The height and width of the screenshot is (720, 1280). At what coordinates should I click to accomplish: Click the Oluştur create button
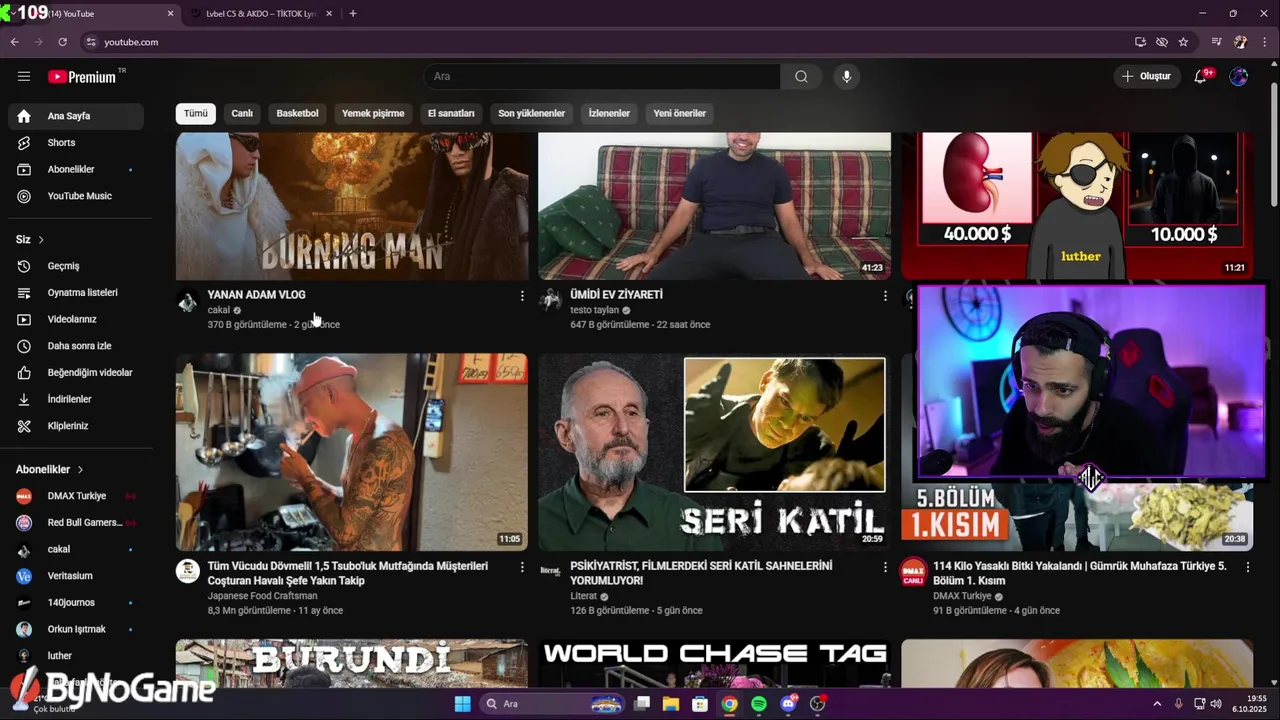pos(1146,77)
